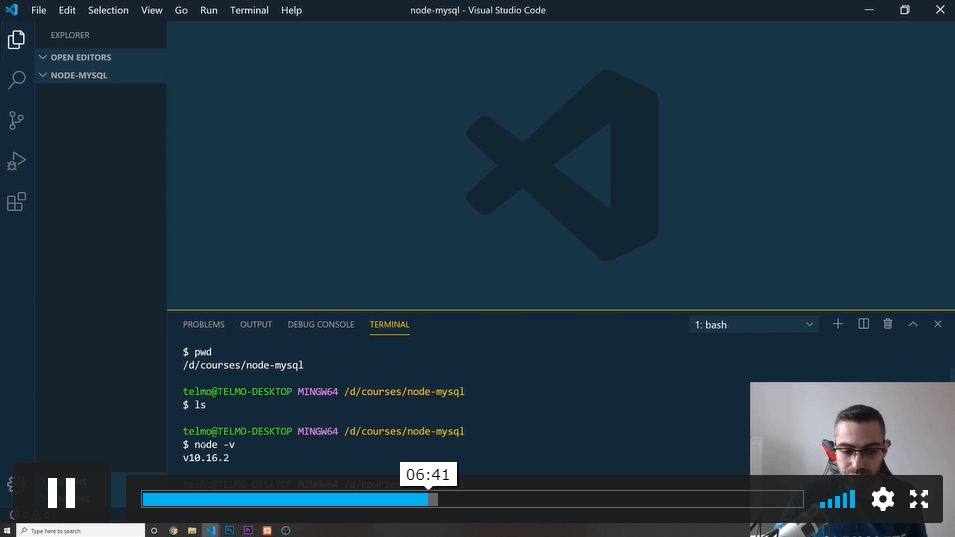Switch to VS Code taskbar icon
This screenshot has height=537, width=955.
pyautogui.click(x=211, y=530)
